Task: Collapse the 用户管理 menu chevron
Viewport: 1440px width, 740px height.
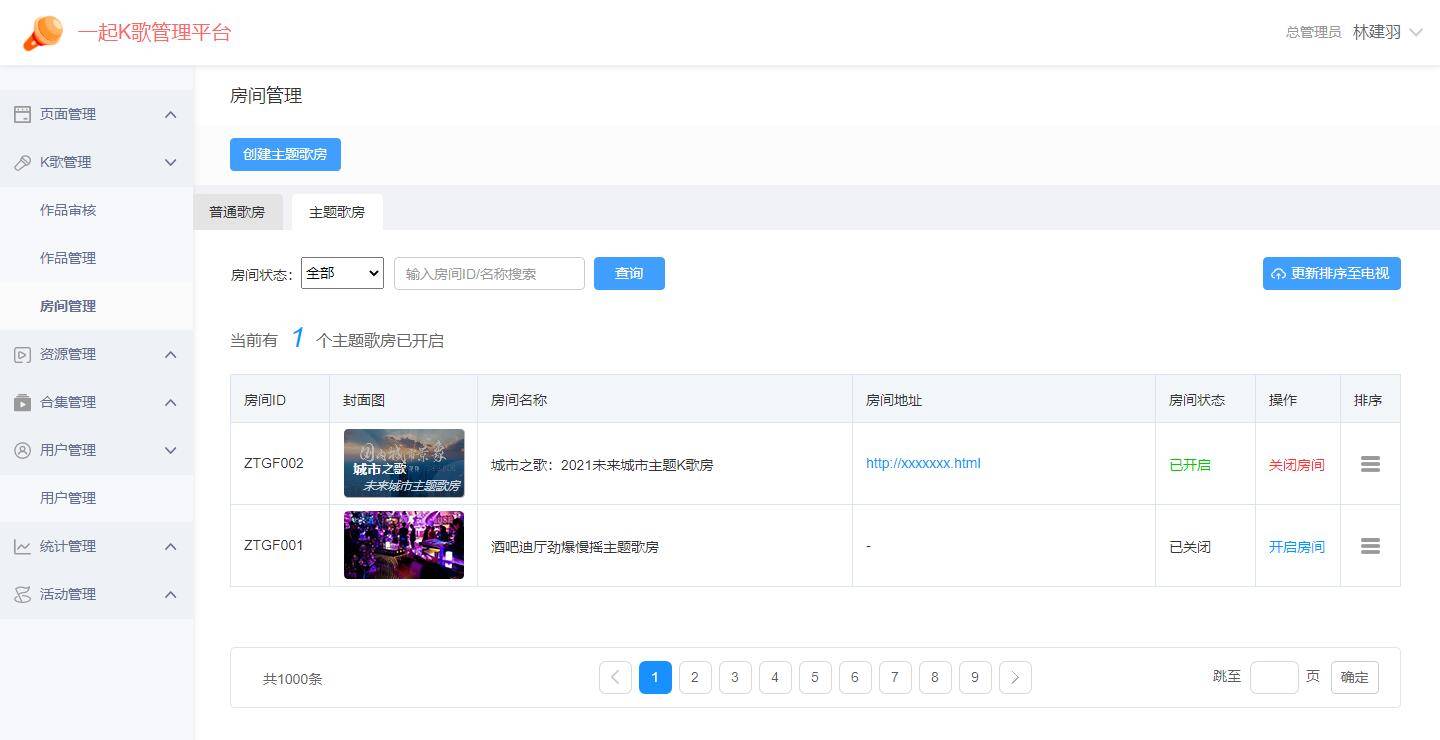Action: [x=170, y=450]
